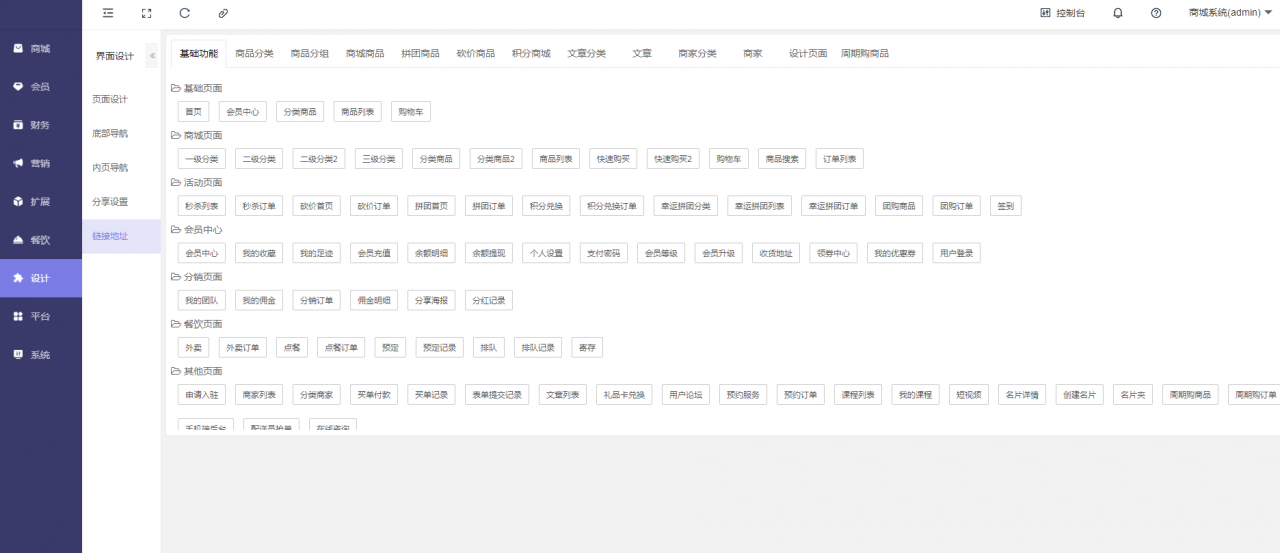1280x553 pixels.
Task: Click the 首页 link button
Action: click(x=193, y=112)
